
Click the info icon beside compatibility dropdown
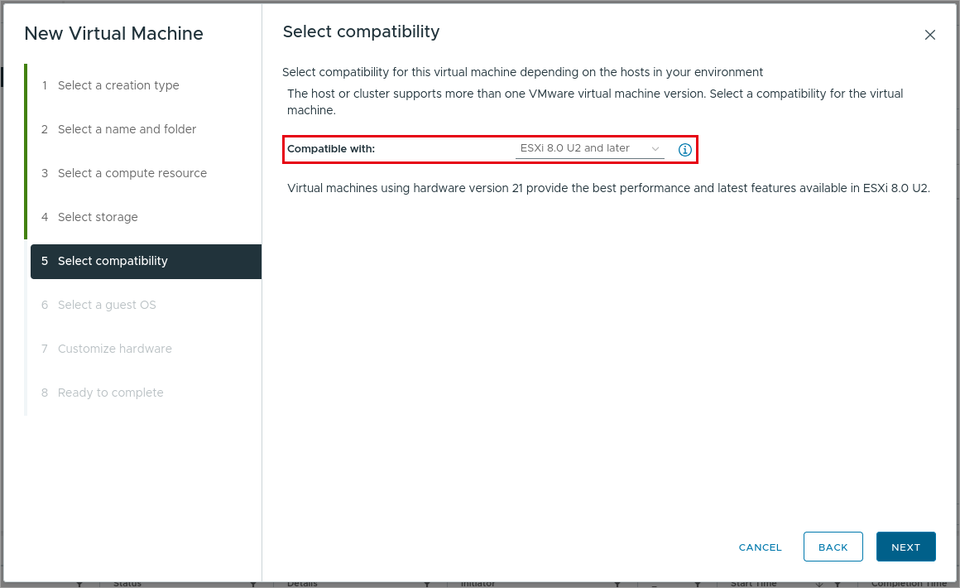click(684, 149)
